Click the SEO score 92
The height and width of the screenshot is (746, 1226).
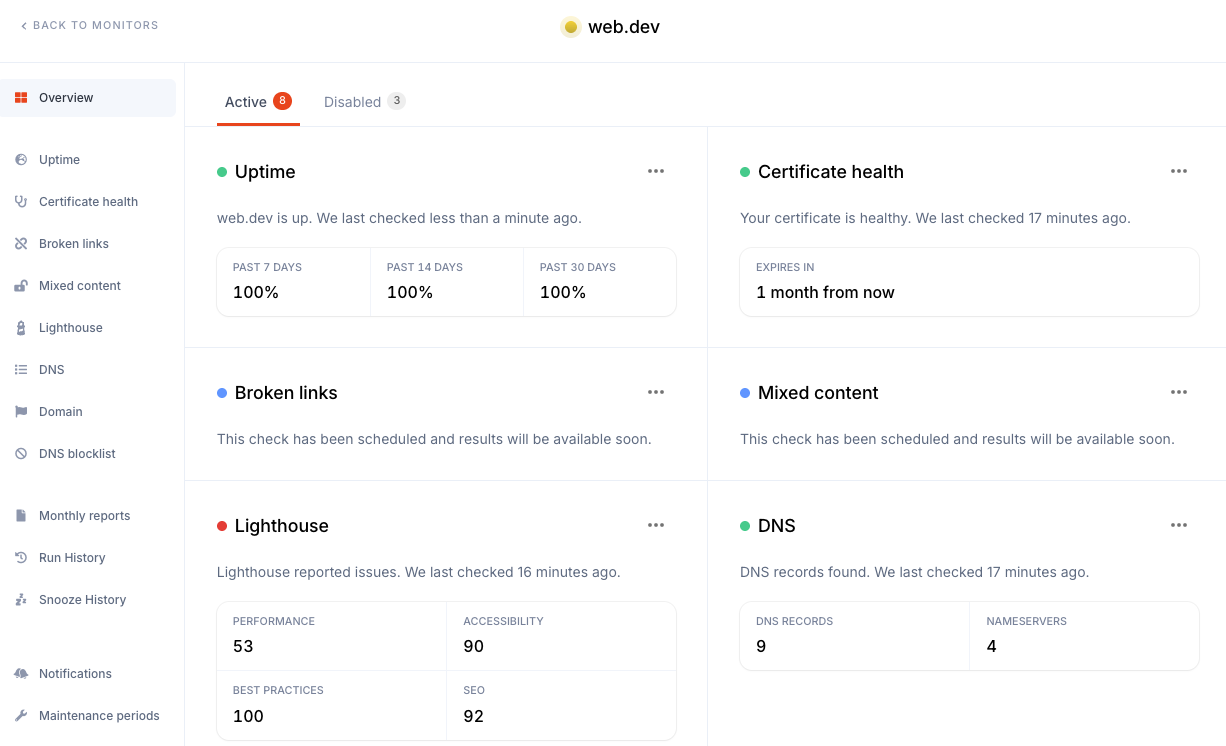tap(474, 716)
